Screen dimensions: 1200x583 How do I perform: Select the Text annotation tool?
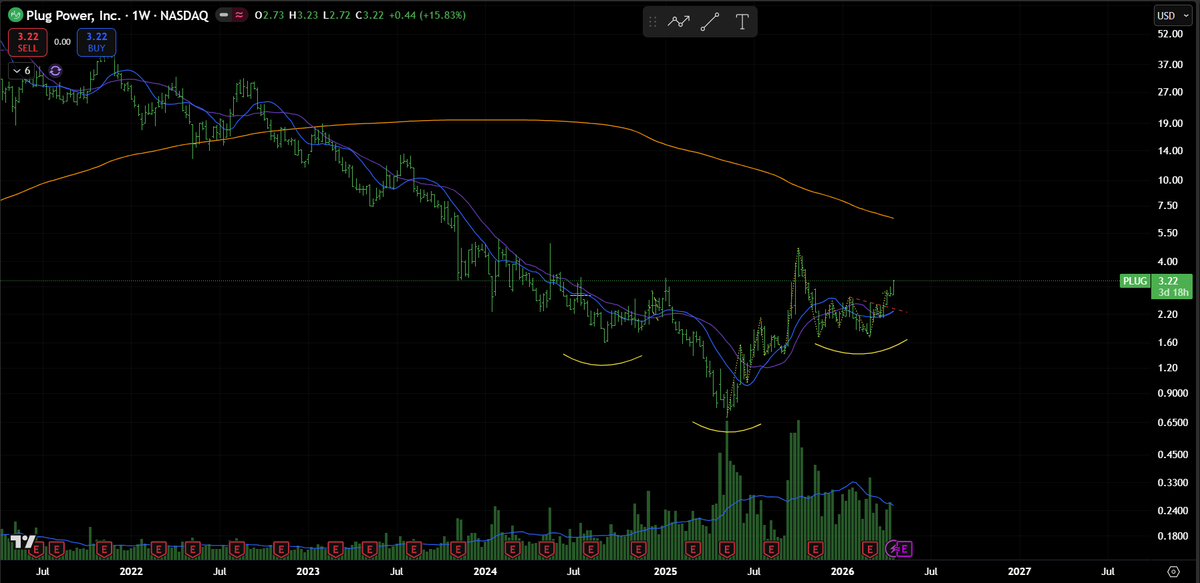(742, 21)
